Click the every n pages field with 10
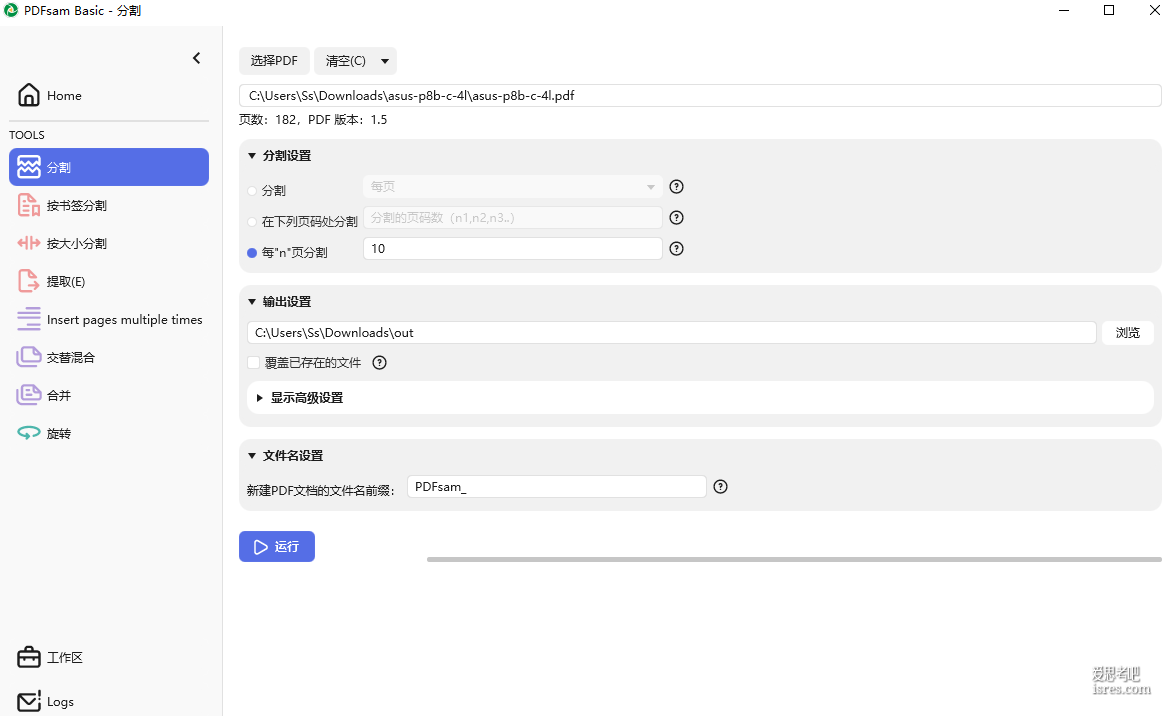Viewport: 1175px width, 716px height. [513, 249]
